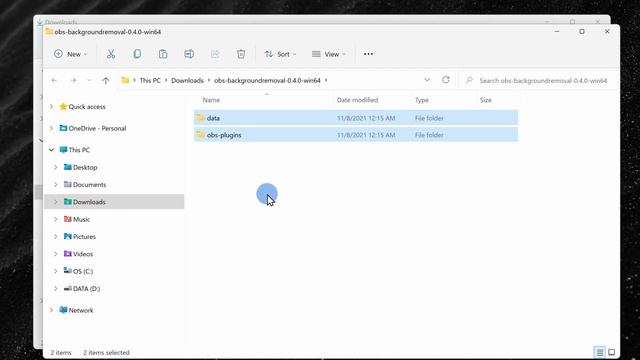This screenshot has height=360, width=640.
Task: Click the data folder icon
Action: (x=200, y=118)
